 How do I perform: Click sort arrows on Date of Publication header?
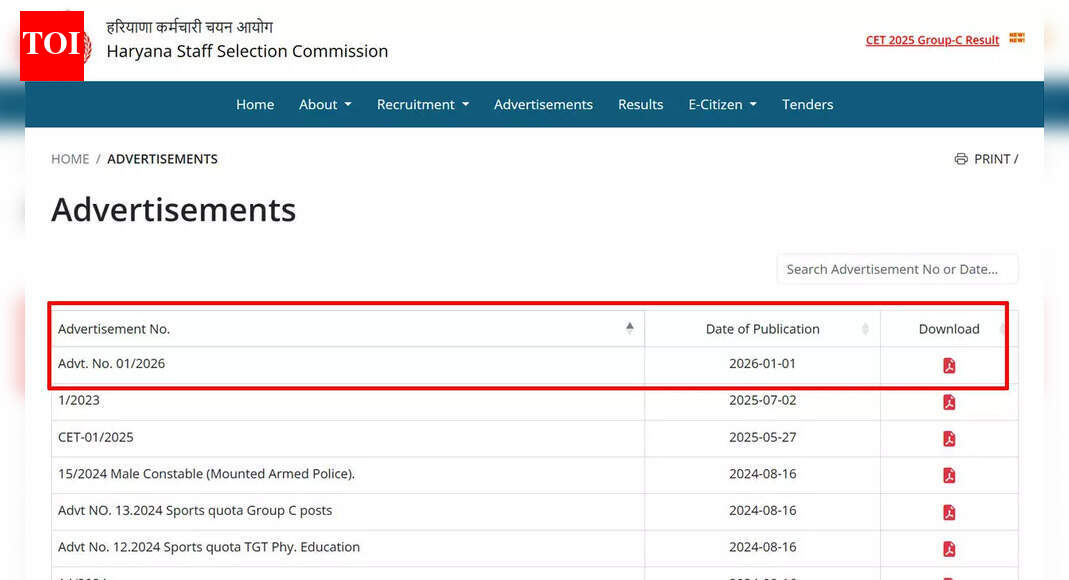[x=863, y=329]
